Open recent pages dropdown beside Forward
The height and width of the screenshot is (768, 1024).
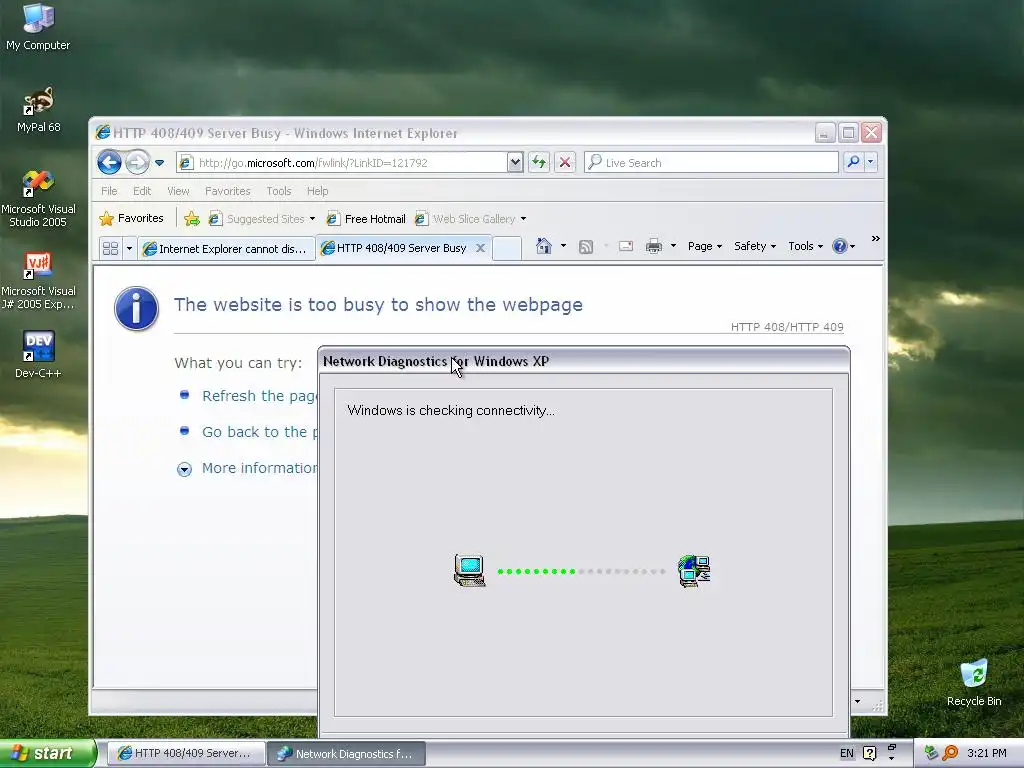[x=159, y=163]
